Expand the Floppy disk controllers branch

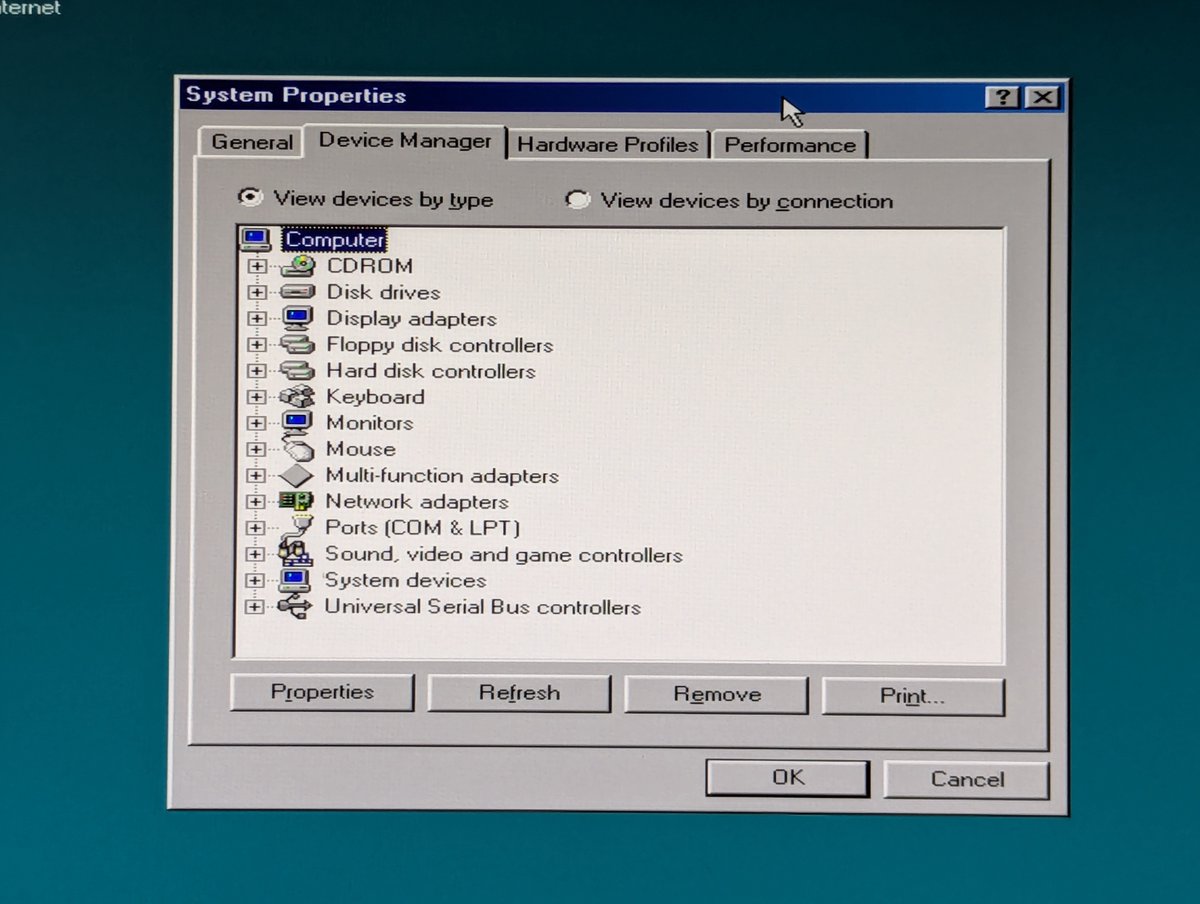coord(257,345)
